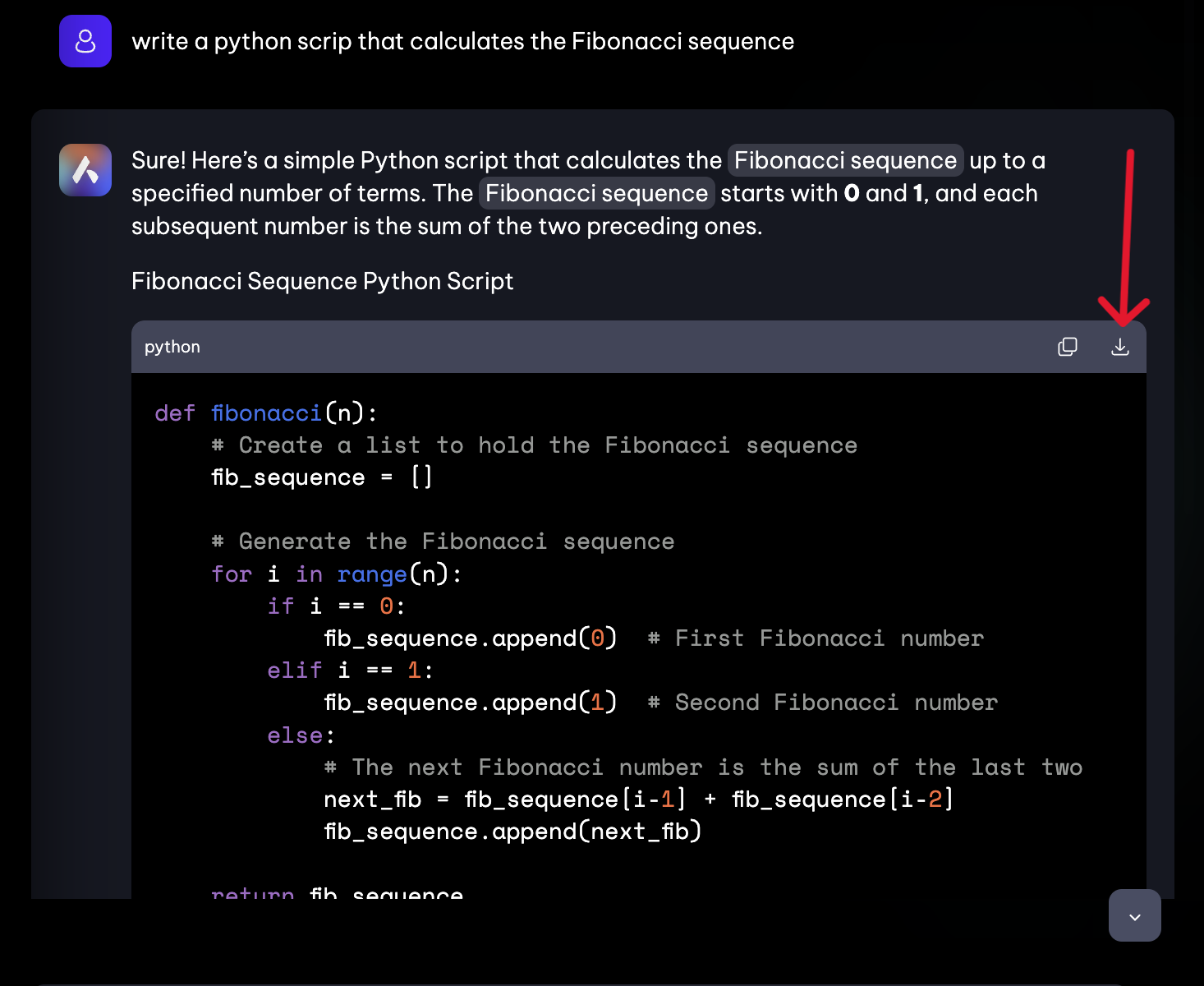Click 'def fibonacci(n):' code line

coord(266,412)
